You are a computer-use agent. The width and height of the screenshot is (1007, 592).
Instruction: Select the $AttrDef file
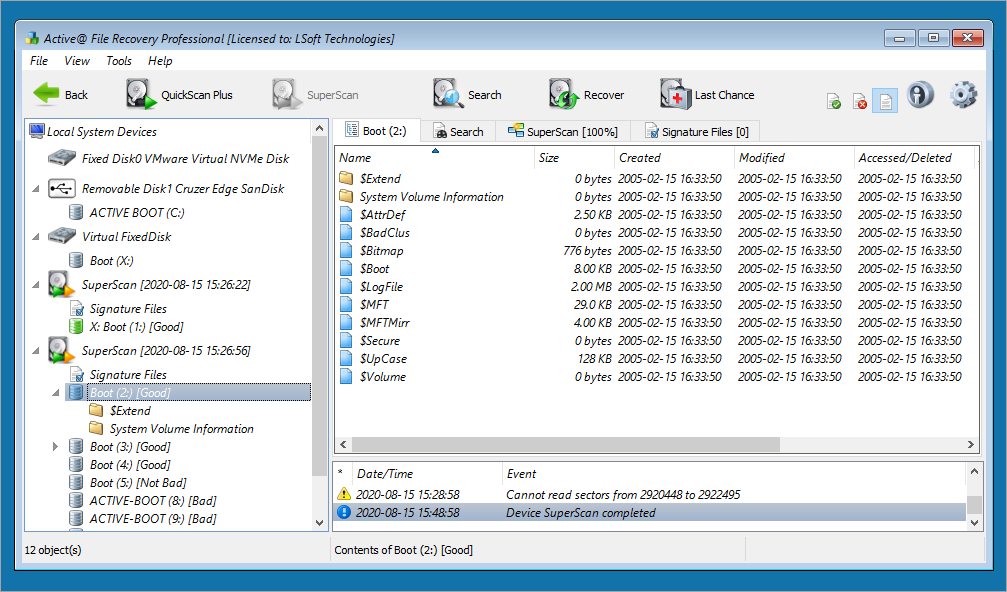383,214
